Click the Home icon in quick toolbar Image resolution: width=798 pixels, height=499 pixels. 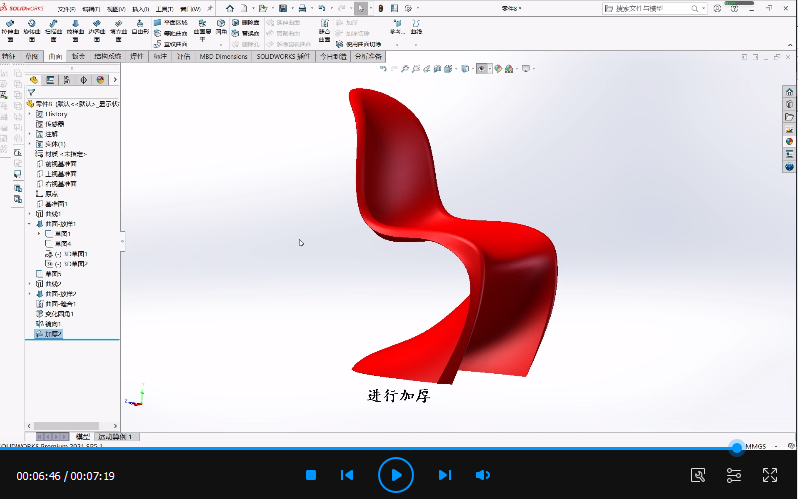(x=230, y=8)
